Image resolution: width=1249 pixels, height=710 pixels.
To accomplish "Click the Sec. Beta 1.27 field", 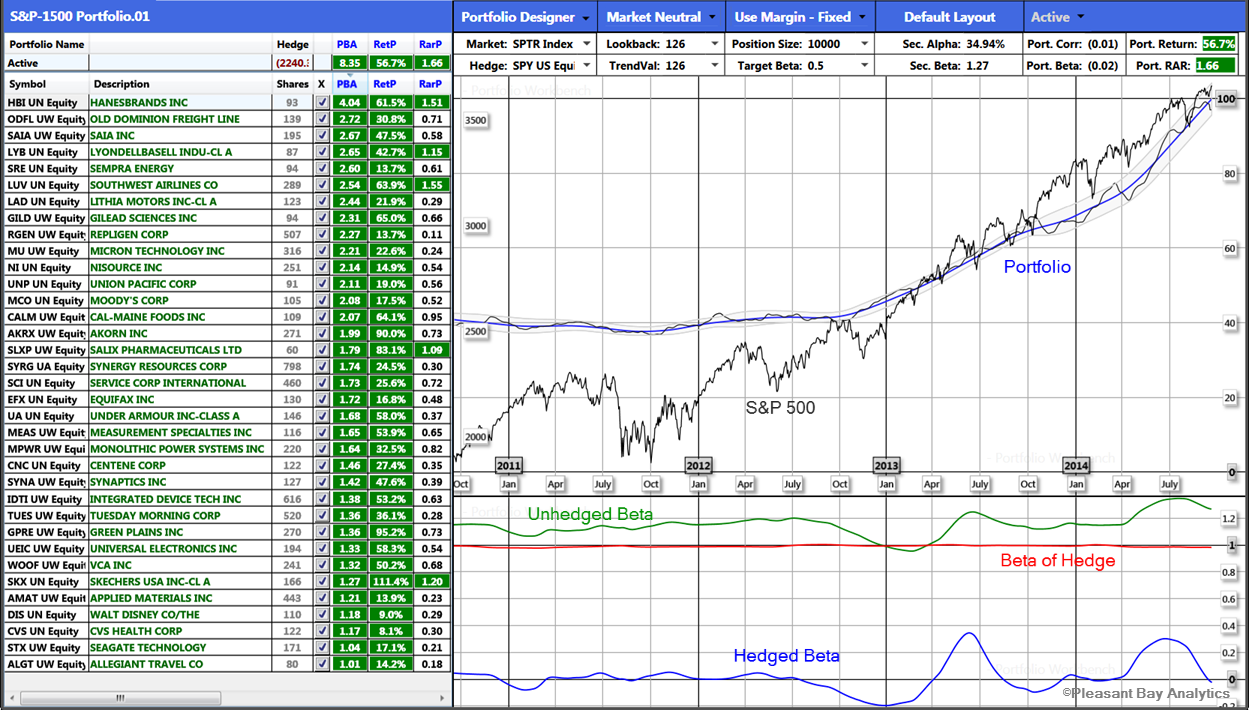I will [948, 65].
